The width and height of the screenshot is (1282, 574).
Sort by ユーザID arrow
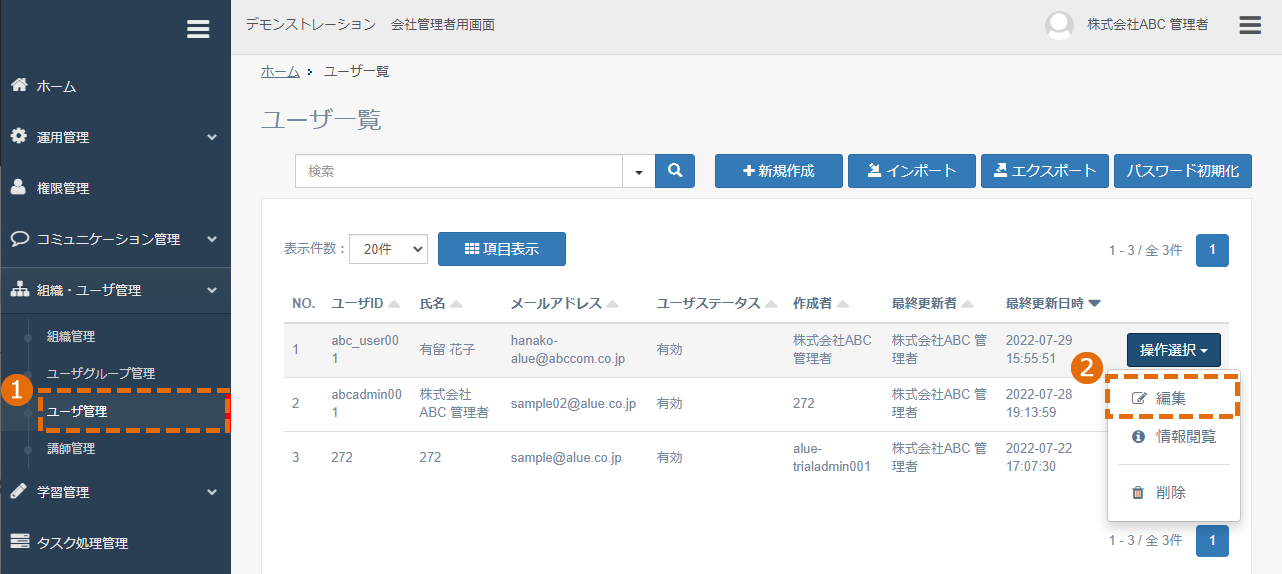coord(394,304)
